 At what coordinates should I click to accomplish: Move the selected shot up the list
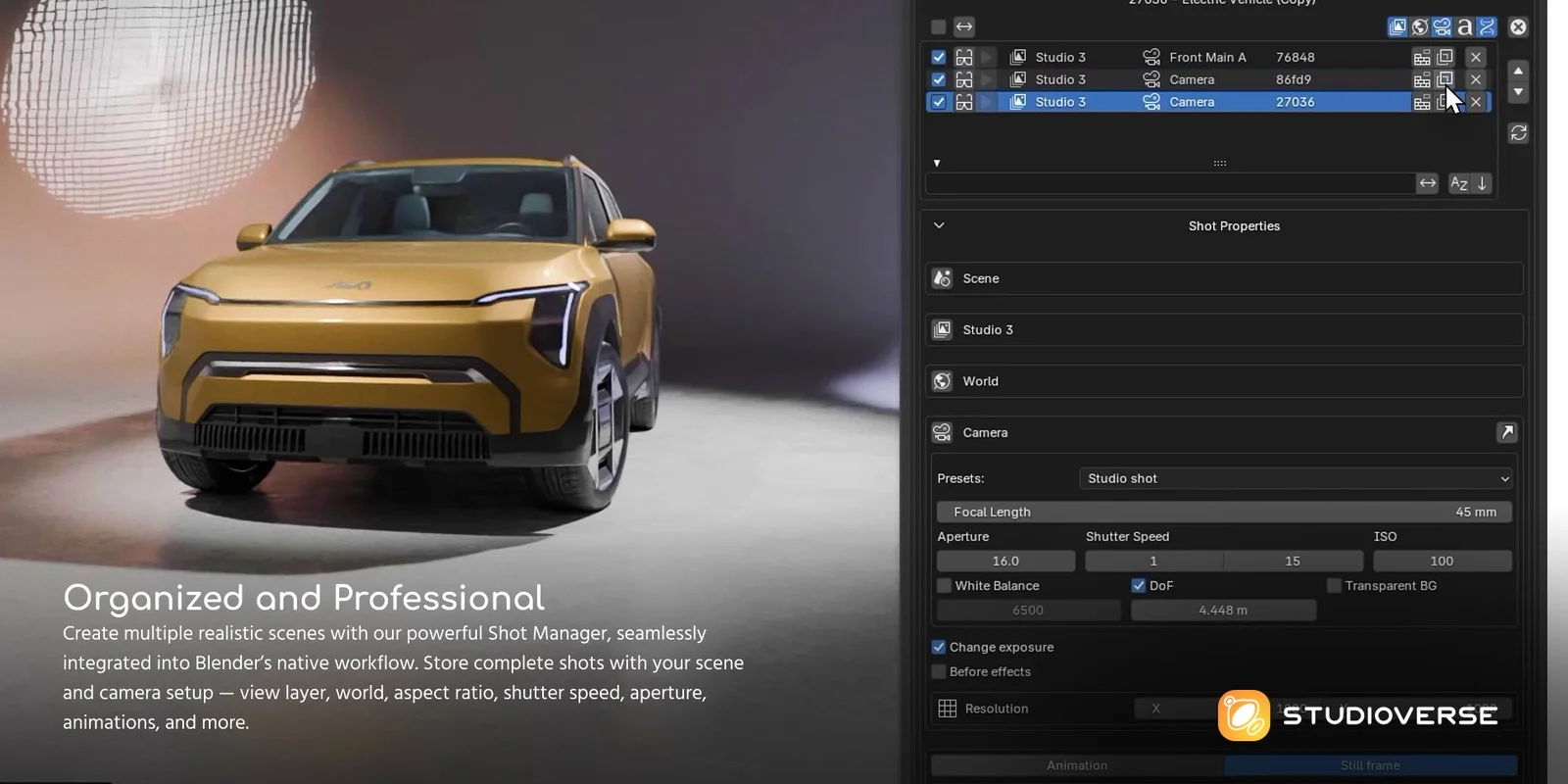click(x=1518, y=71)
